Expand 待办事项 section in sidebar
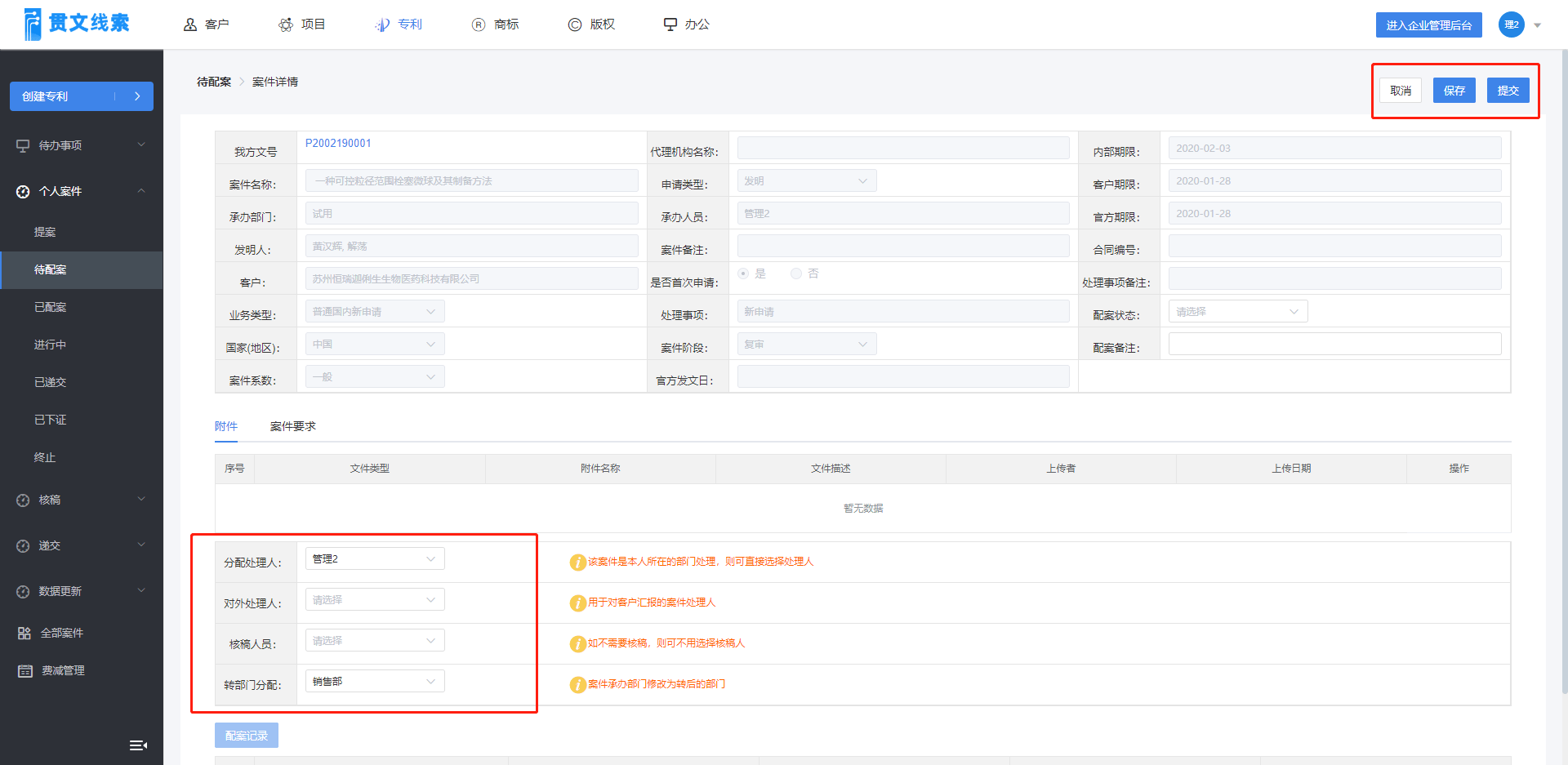Viewport: 1568px width, 765px height. click(x=82, y=145)
